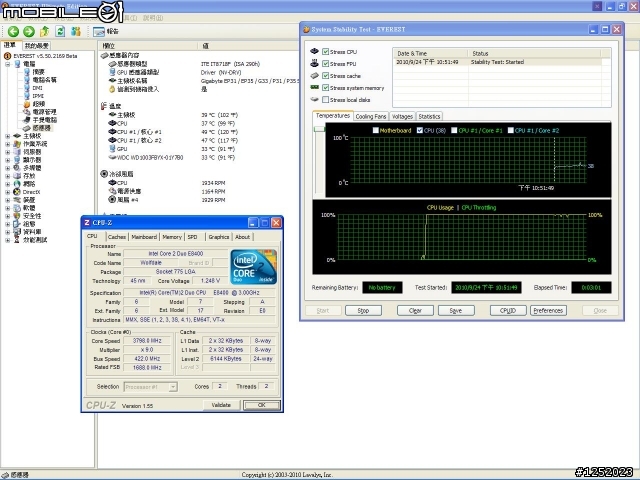Click OK in the CPU-Z window
Screen dimensions: 640x480
[x=262, y=405]
